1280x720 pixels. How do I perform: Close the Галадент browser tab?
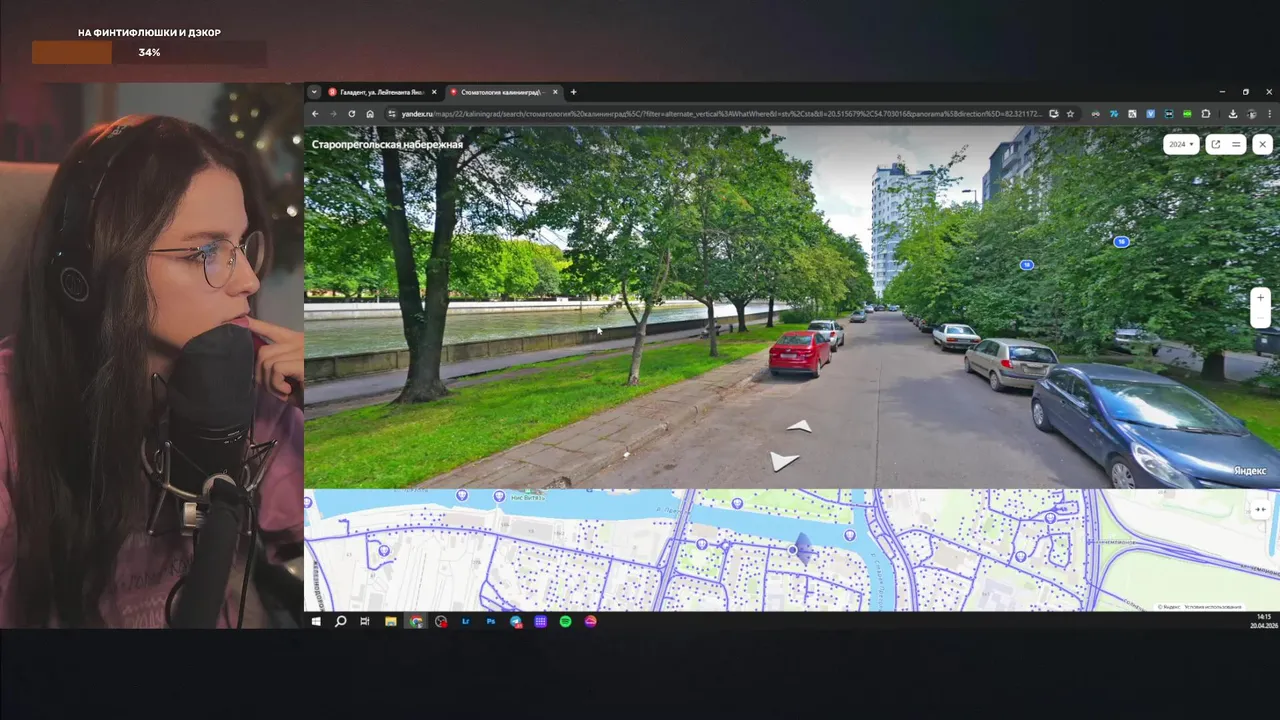pos(433,92)
